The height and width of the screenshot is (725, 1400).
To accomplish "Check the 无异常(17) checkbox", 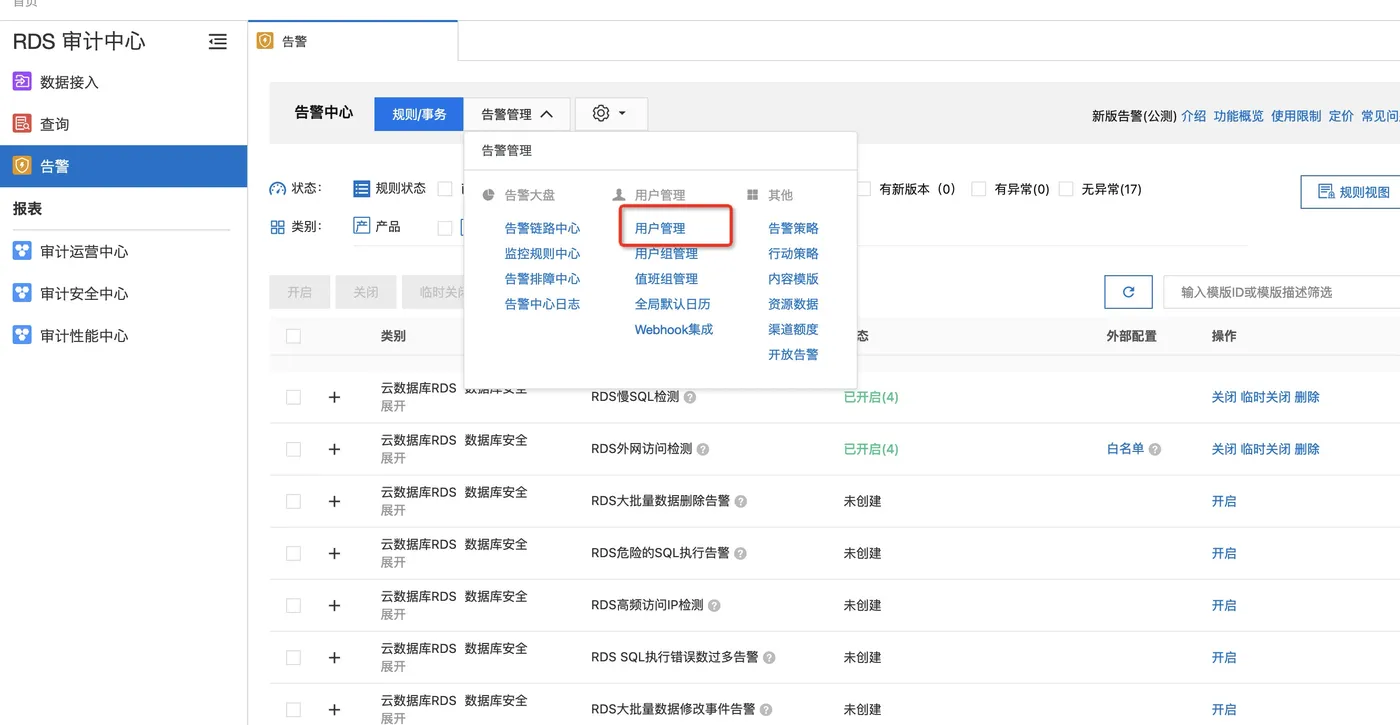I will (x=1066, y=189).
